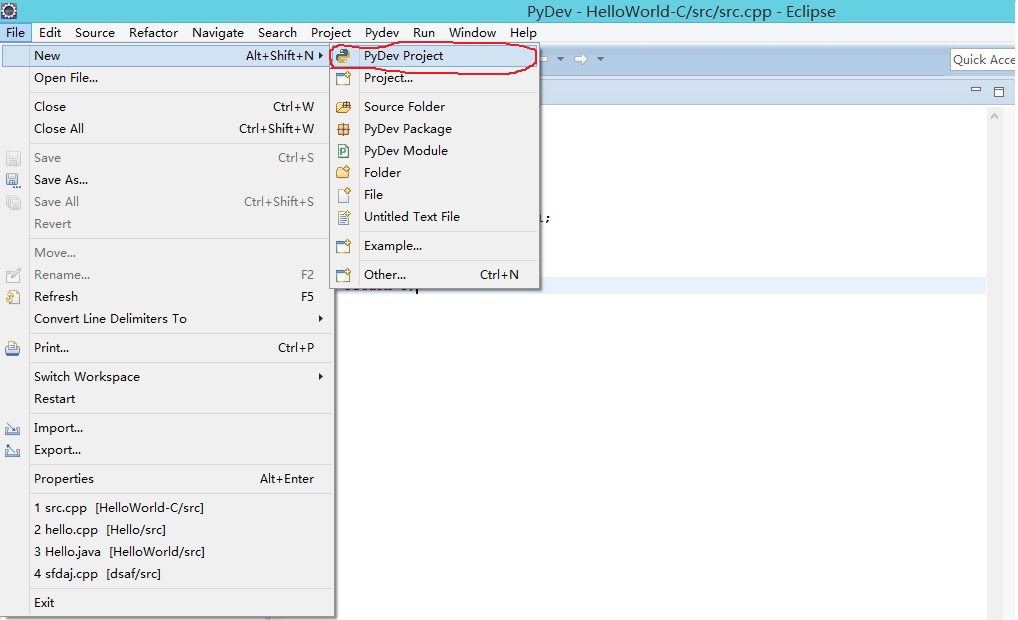Screen dimensions: 1018x620
Task: Open the Edit menu
Action: [50, 32]
